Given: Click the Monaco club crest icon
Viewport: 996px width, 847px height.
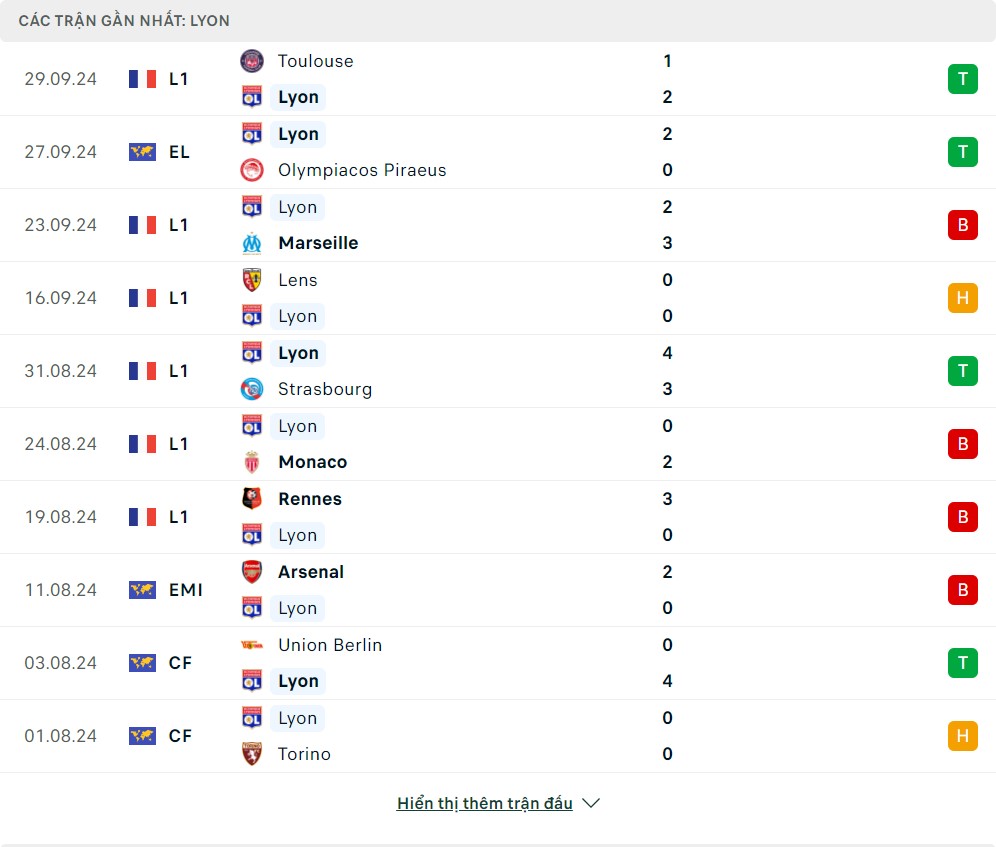Looking at the screenshot, I should [x=252, y=462].
